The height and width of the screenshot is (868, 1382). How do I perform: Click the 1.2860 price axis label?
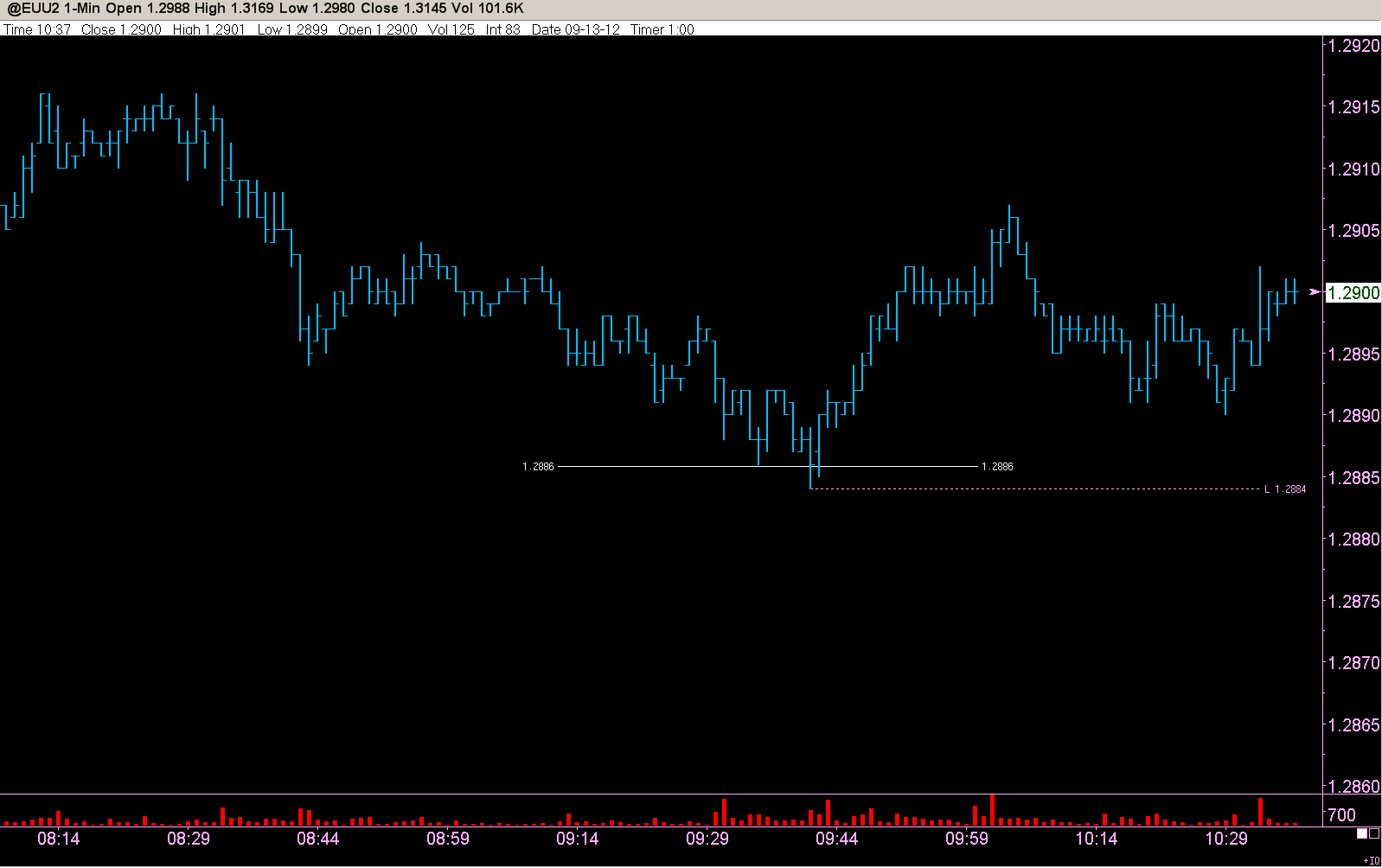click(1353, 787)
